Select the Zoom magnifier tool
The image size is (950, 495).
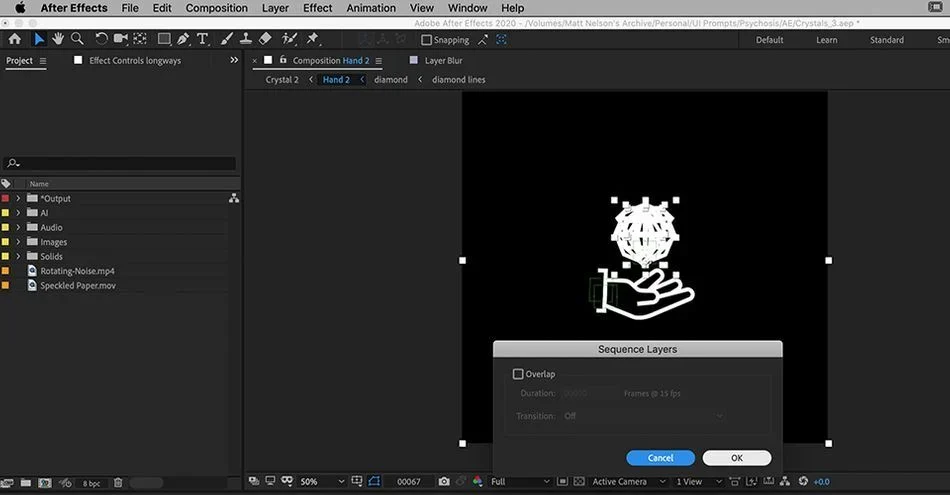click(77, 39)
